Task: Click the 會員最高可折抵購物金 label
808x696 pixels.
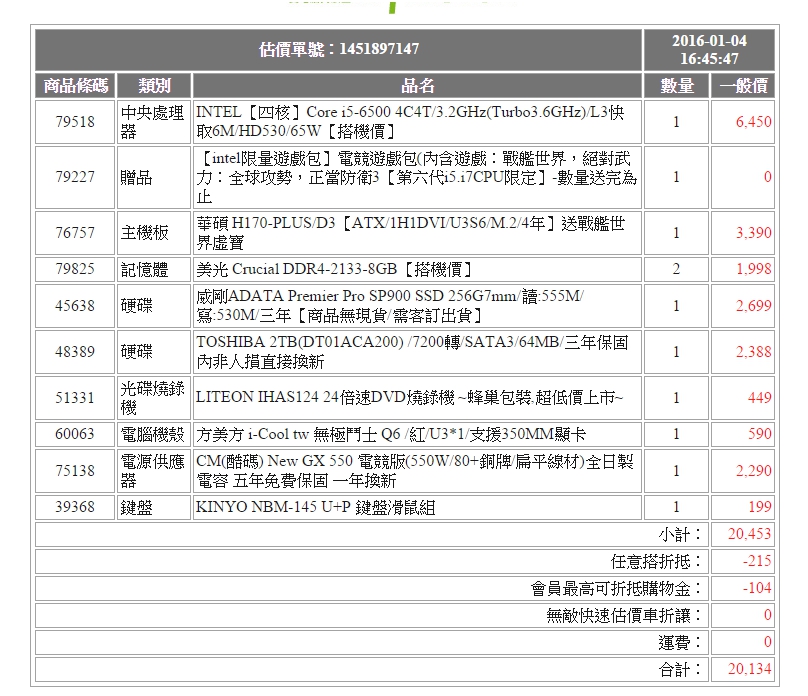Action: point(616,588)
